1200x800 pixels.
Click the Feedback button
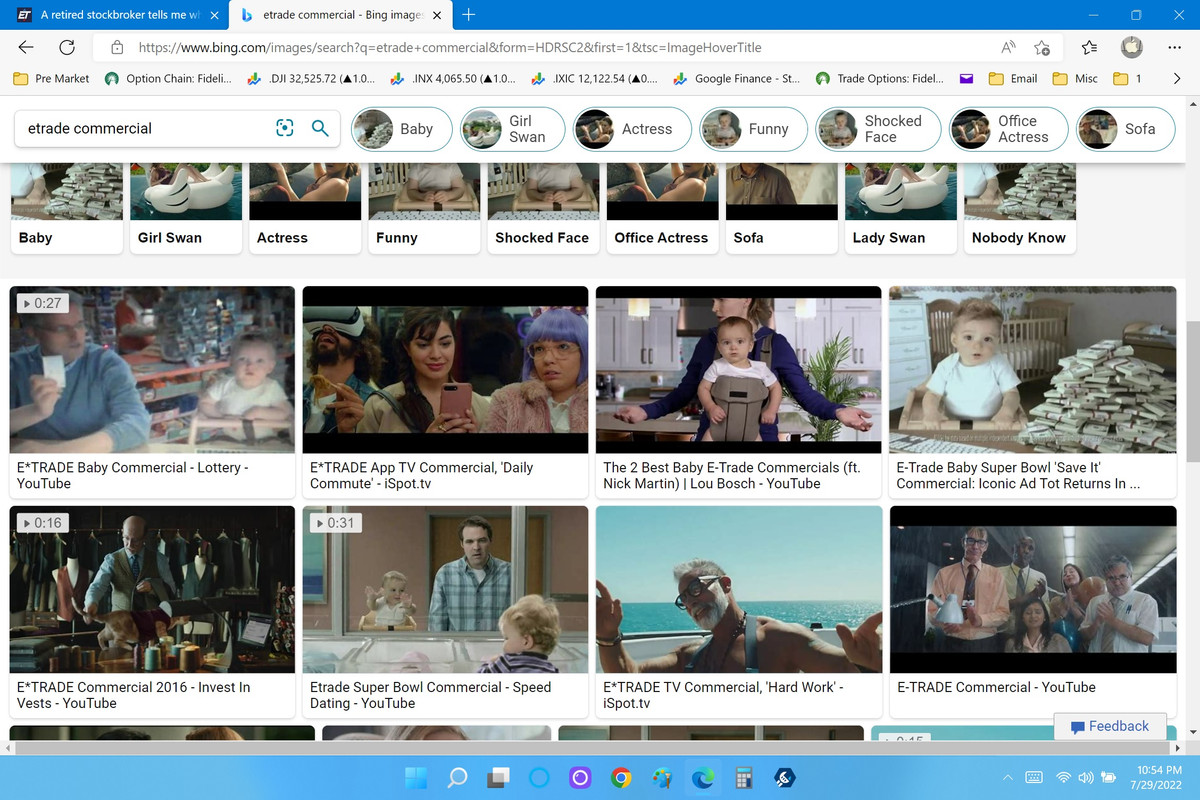(1110, 726)
